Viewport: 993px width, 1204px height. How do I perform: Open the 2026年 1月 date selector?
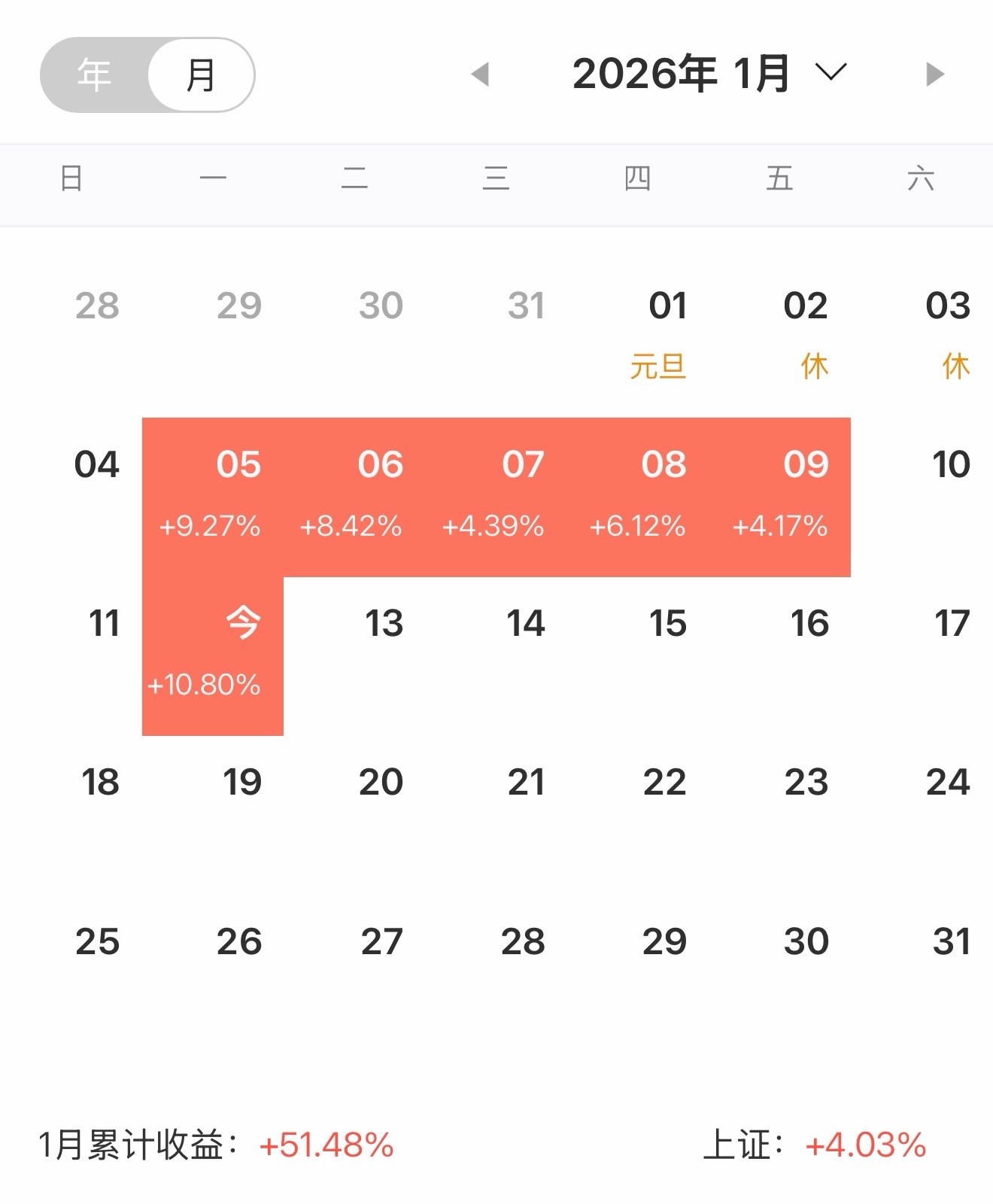[x=681, y=74]
